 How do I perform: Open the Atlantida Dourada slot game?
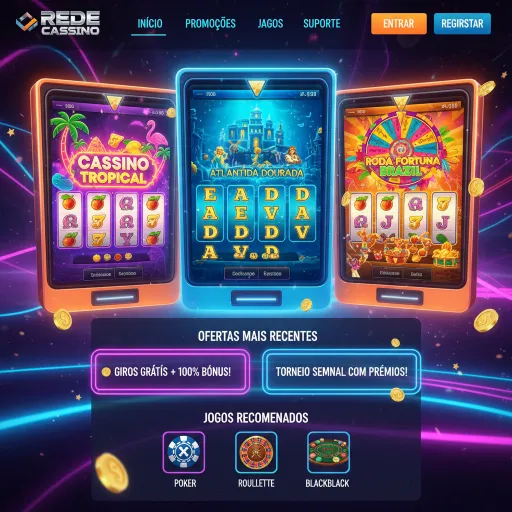256,182
